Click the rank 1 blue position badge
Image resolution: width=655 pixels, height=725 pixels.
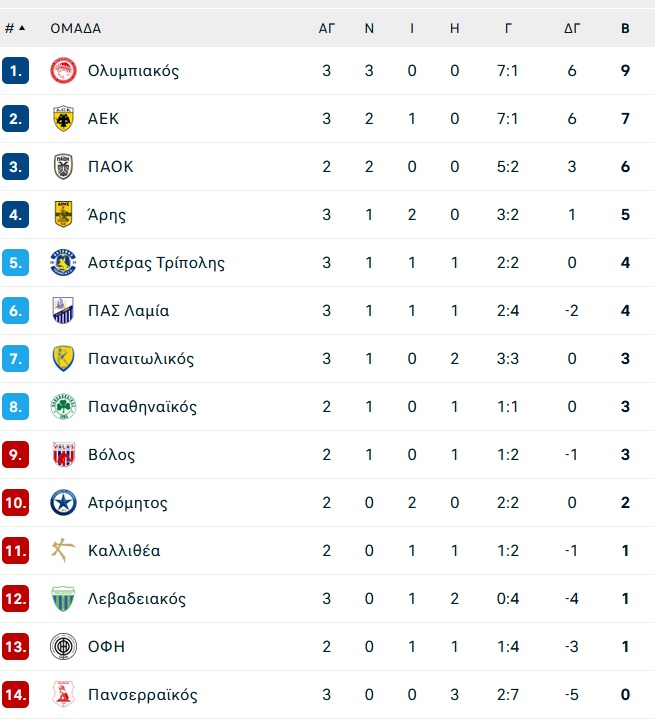pyautogui.click(x=15, y=71)
